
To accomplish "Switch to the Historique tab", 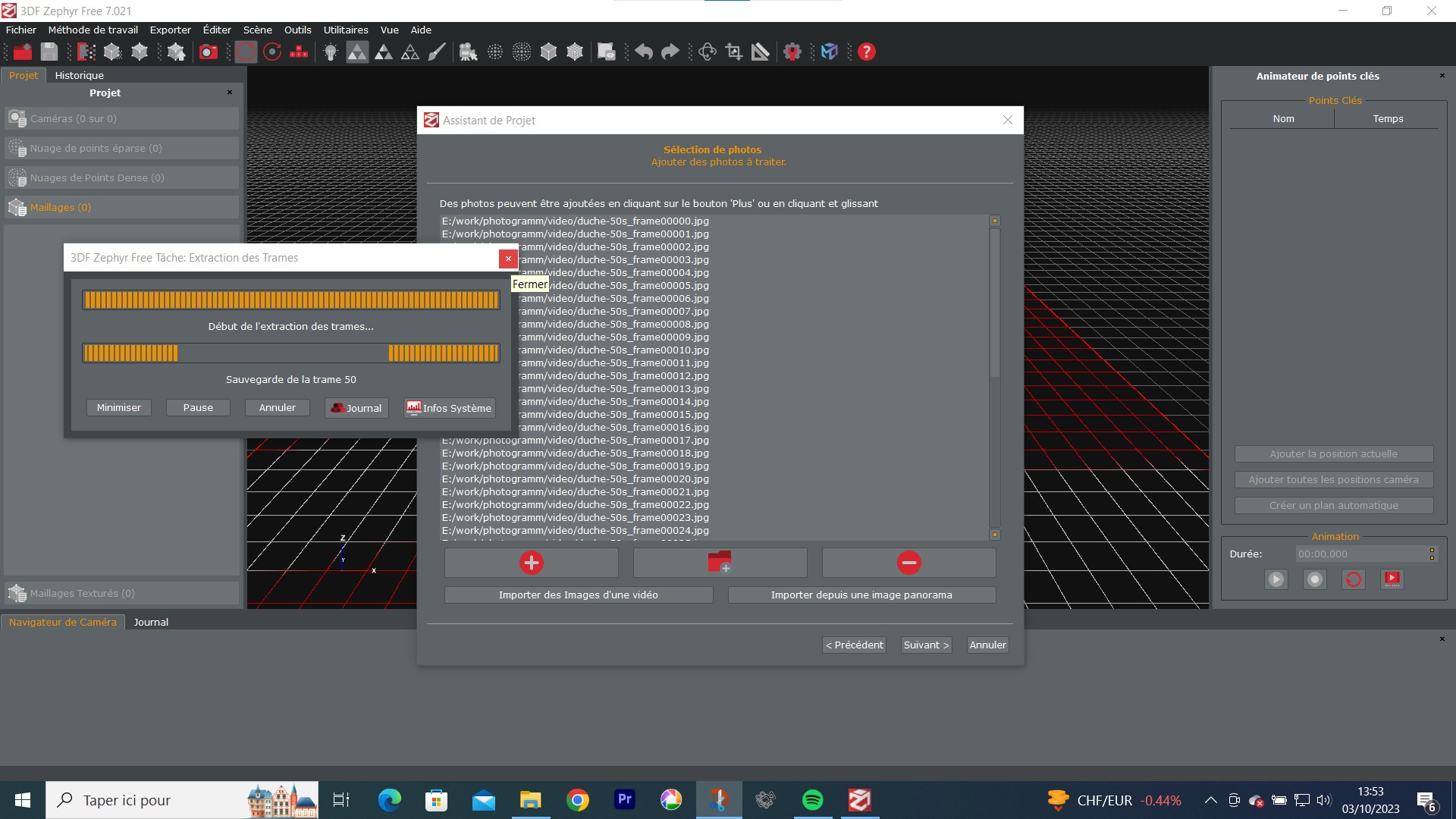I will click(x=80, y=75).
